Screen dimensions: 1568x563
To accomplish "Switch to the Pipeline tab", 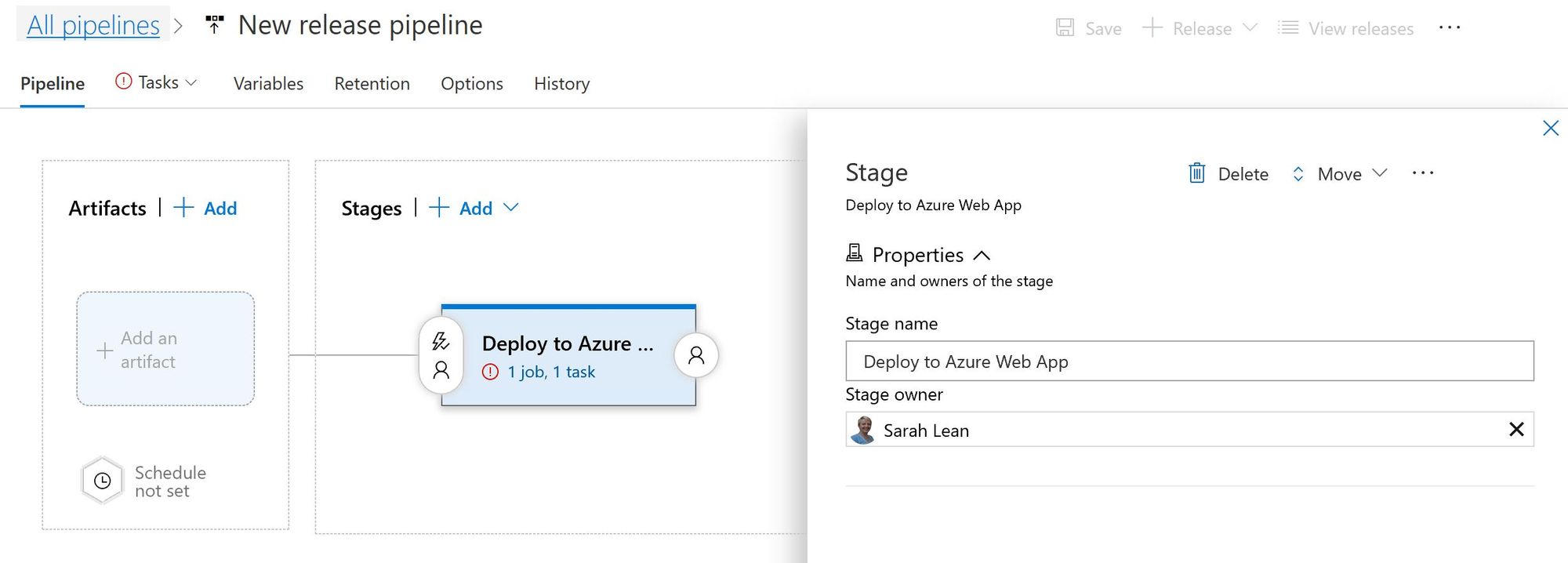I will point(53,83).
